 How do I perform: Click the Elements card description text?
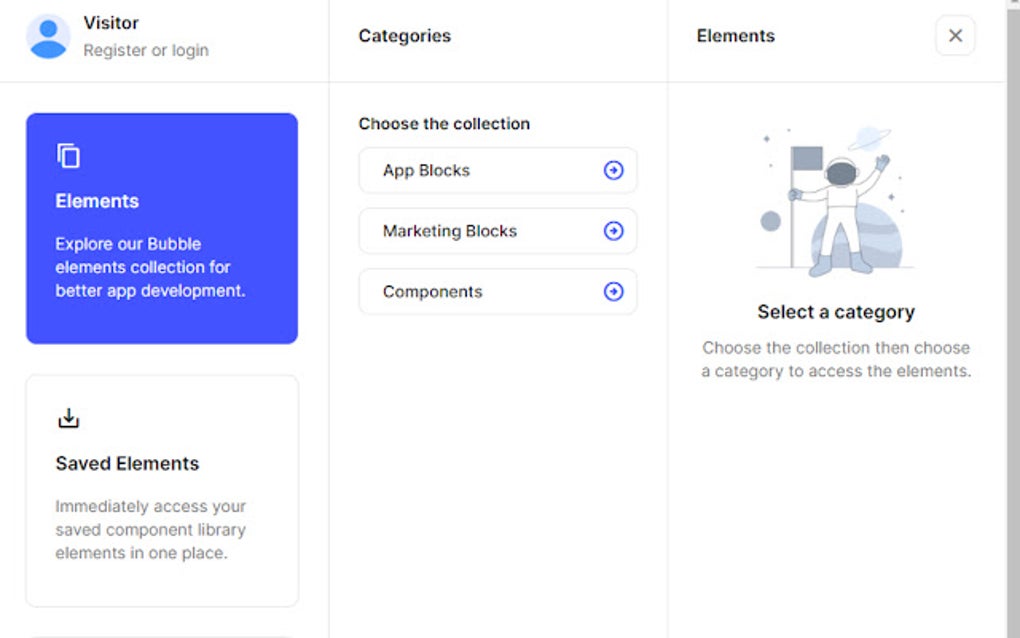150,268
